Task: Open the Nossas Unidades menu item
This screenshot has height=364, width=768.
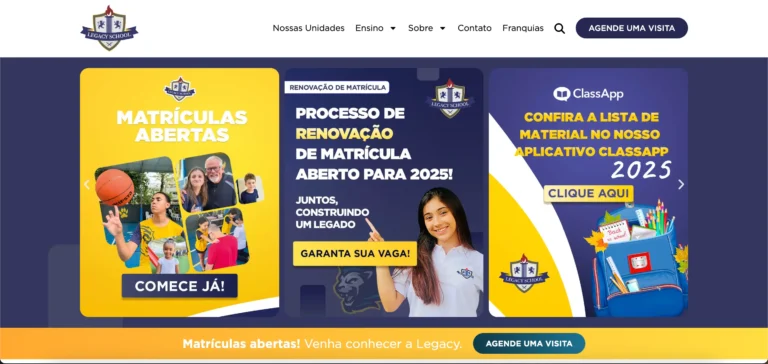Action: pos(309,28)
